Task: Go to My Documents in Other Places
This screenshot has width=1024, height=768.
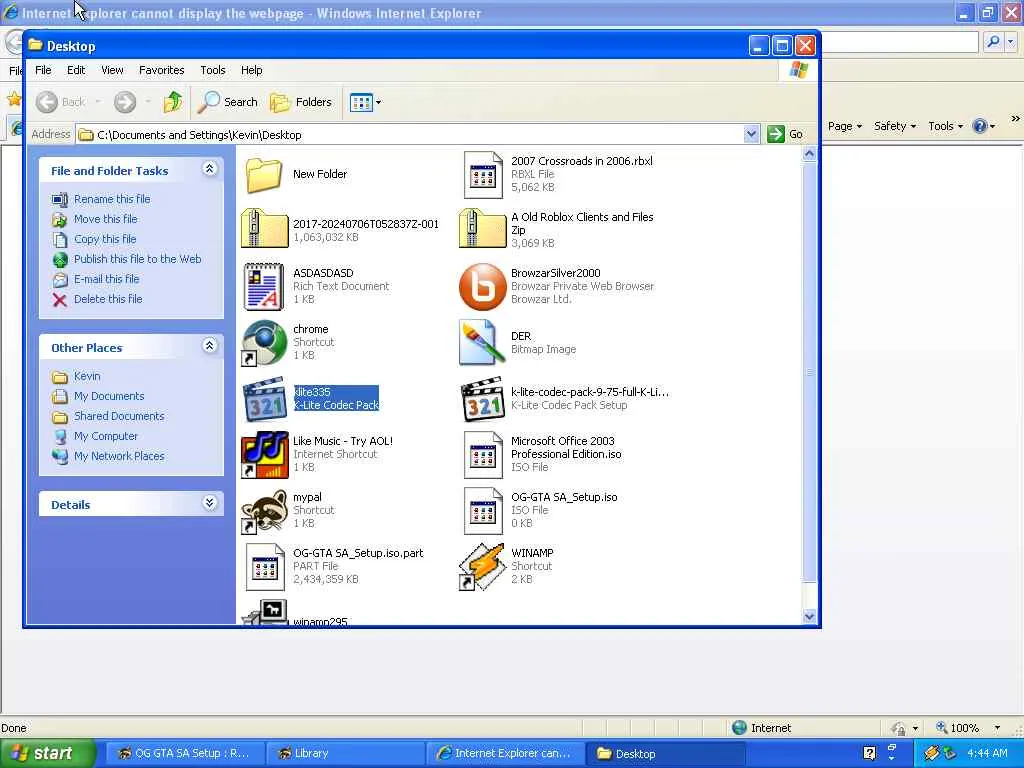Action: [108, 396]
